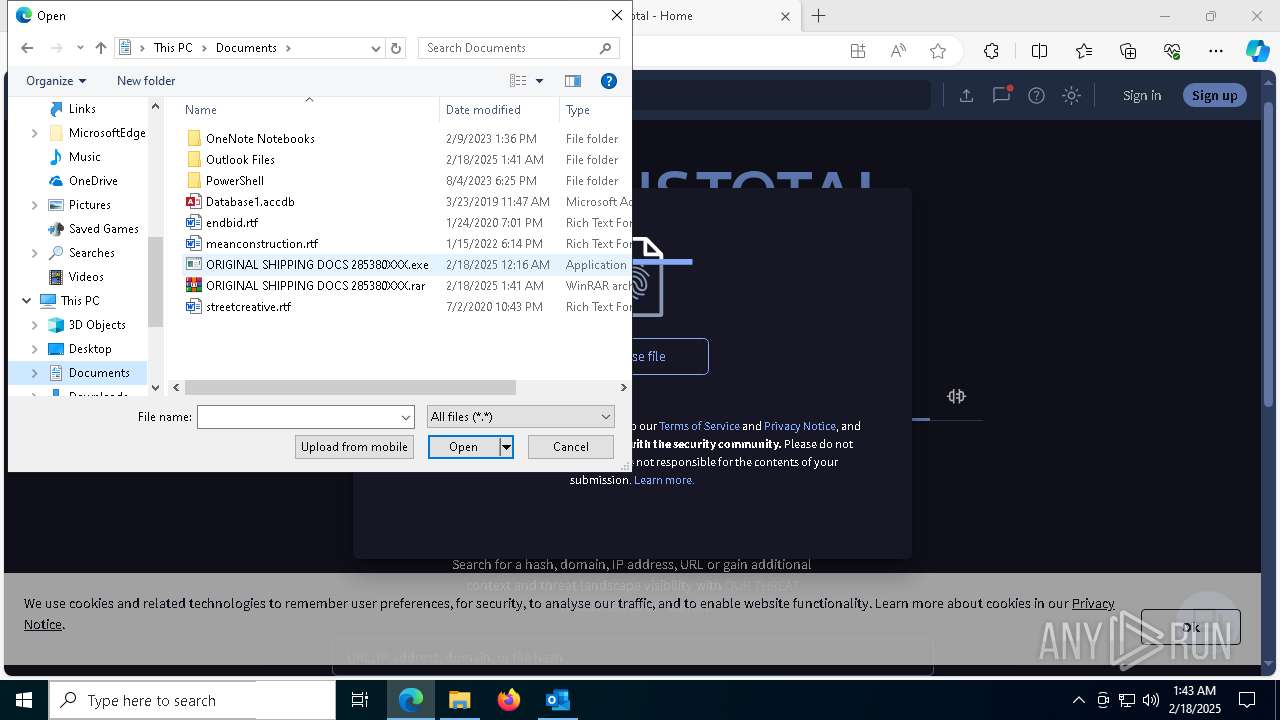Go up one folder level

tap(100, 48)
